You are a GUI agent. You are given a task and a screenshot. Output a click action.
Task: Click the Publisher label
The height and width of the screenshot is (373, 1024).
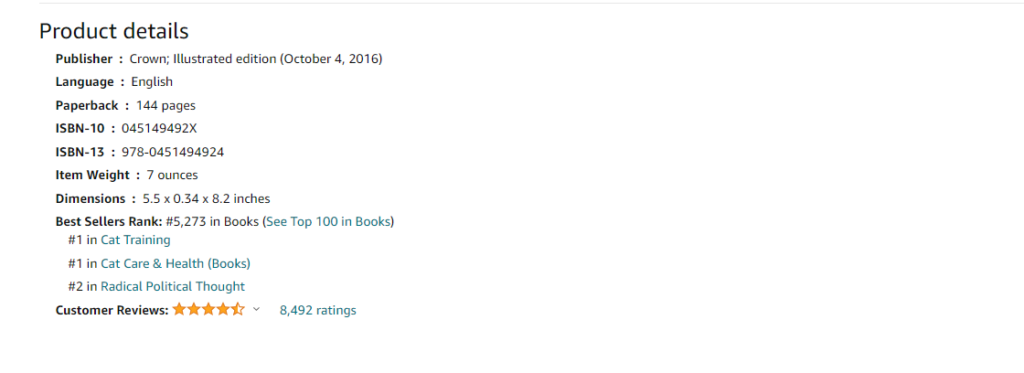click(x=84, y=59)
